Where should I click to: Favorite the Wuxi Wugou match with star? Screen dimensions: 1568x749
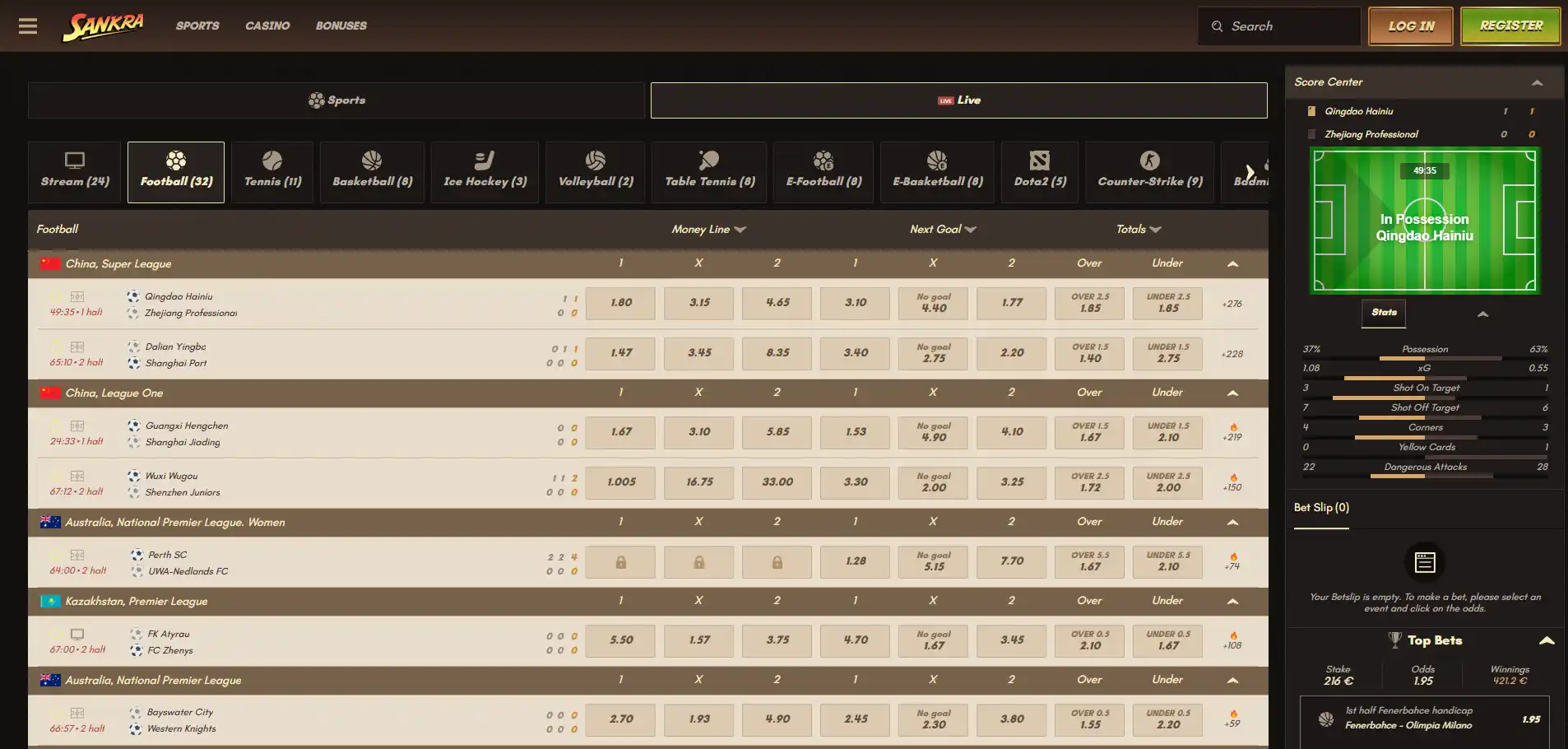[56, 476]
